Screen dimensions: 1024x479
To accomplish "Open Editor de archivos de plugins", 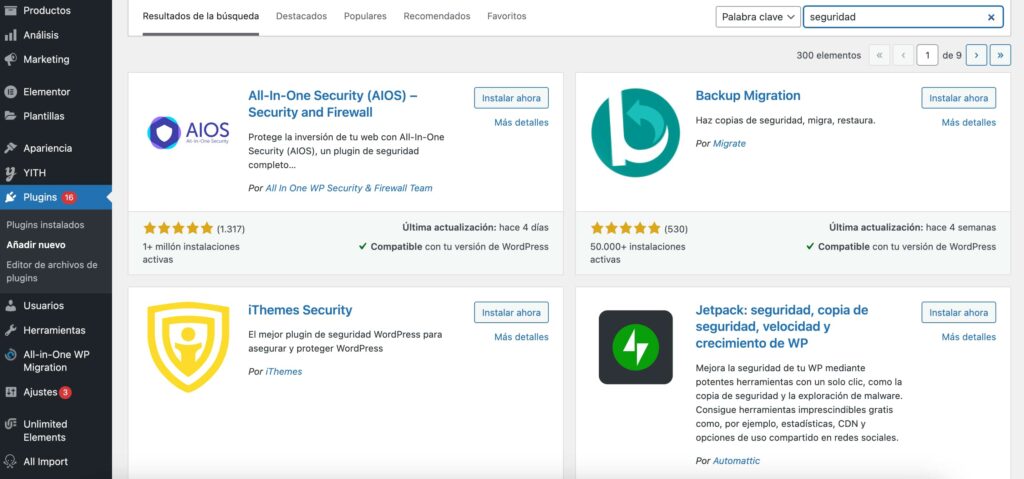I will pyautogui.click(x=52, y=271).
